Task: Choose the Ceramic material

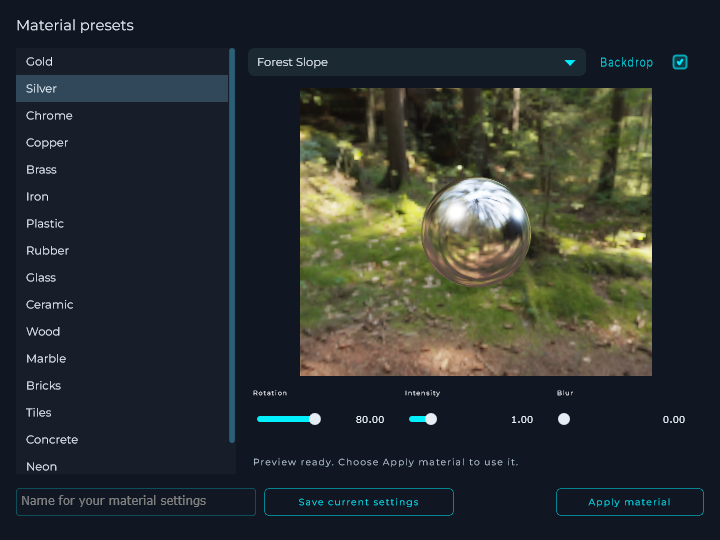Action: (x=122, y=304)
